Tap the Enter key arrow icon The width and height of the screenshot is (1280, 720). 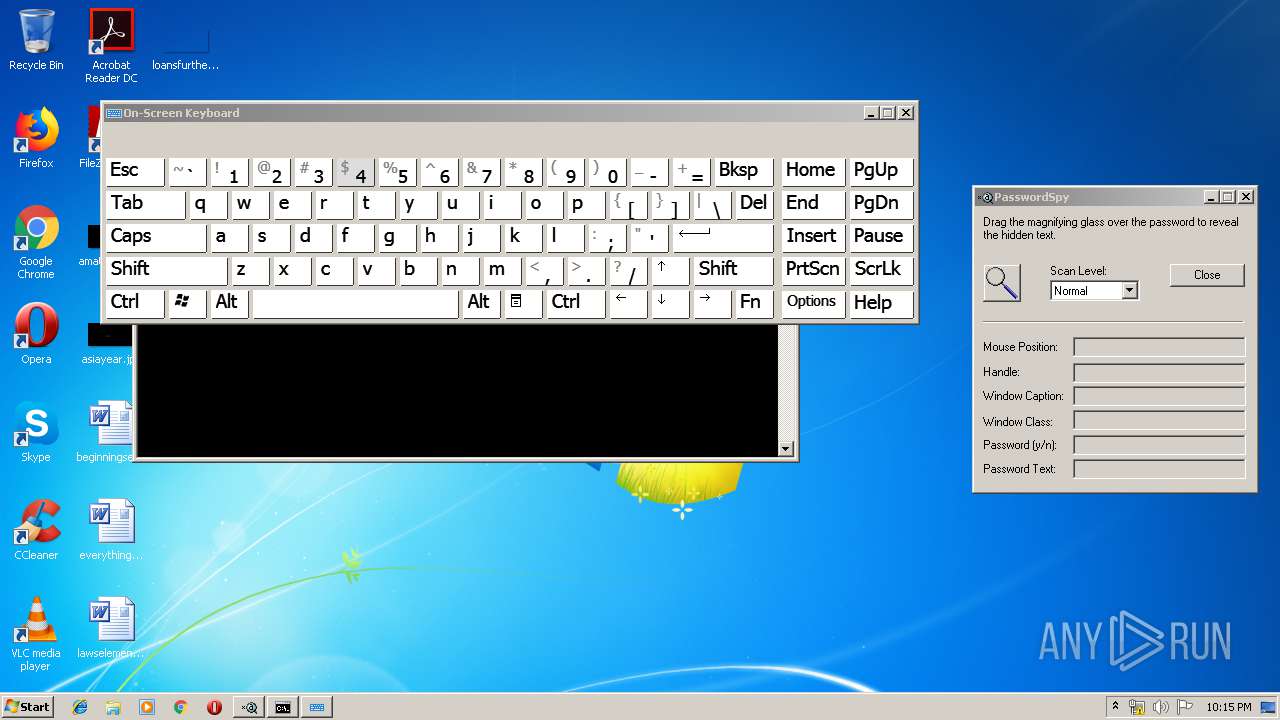click(723, 237)
